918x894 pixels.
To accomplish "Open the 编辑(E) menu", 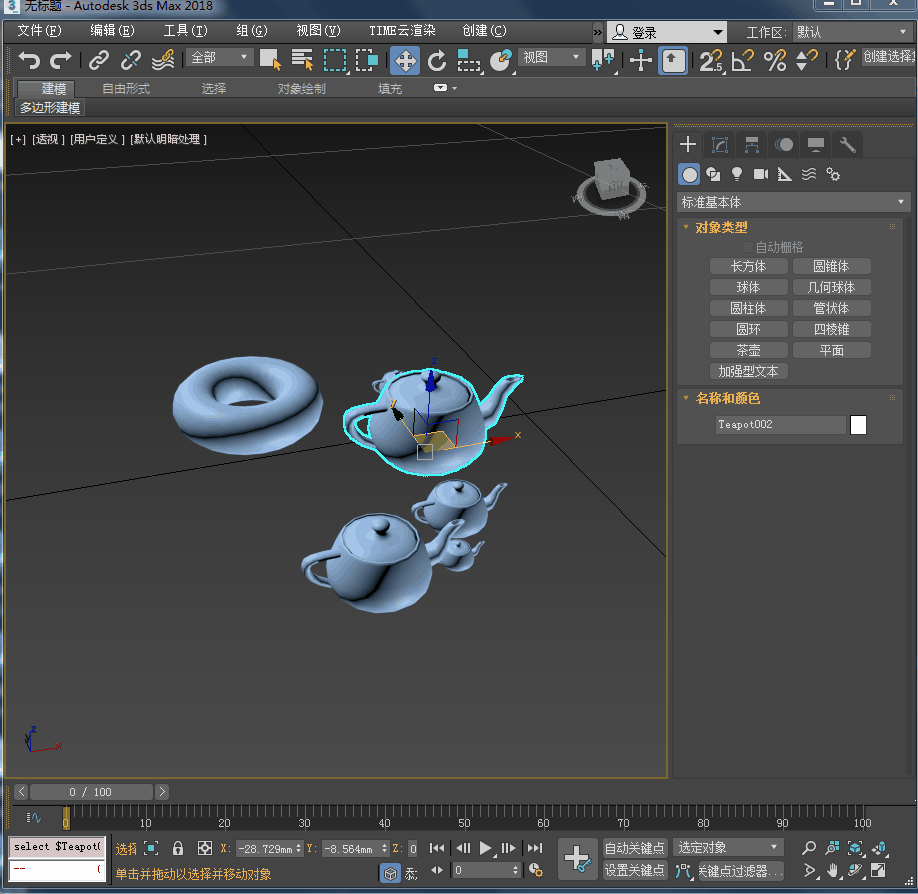I will pyautogui.click(x=112, y=31).
